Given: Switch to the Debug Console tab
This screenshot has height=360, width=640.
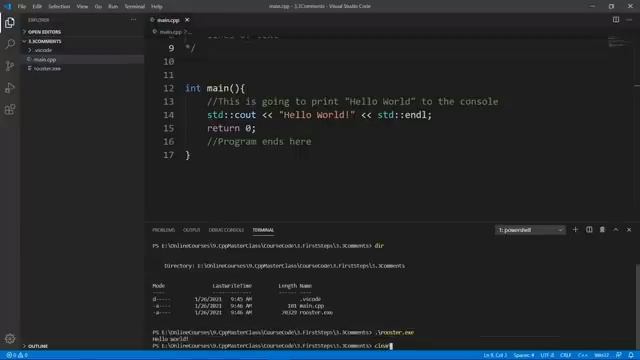Looking at the screenshot, I should click(x=226, y=230).
